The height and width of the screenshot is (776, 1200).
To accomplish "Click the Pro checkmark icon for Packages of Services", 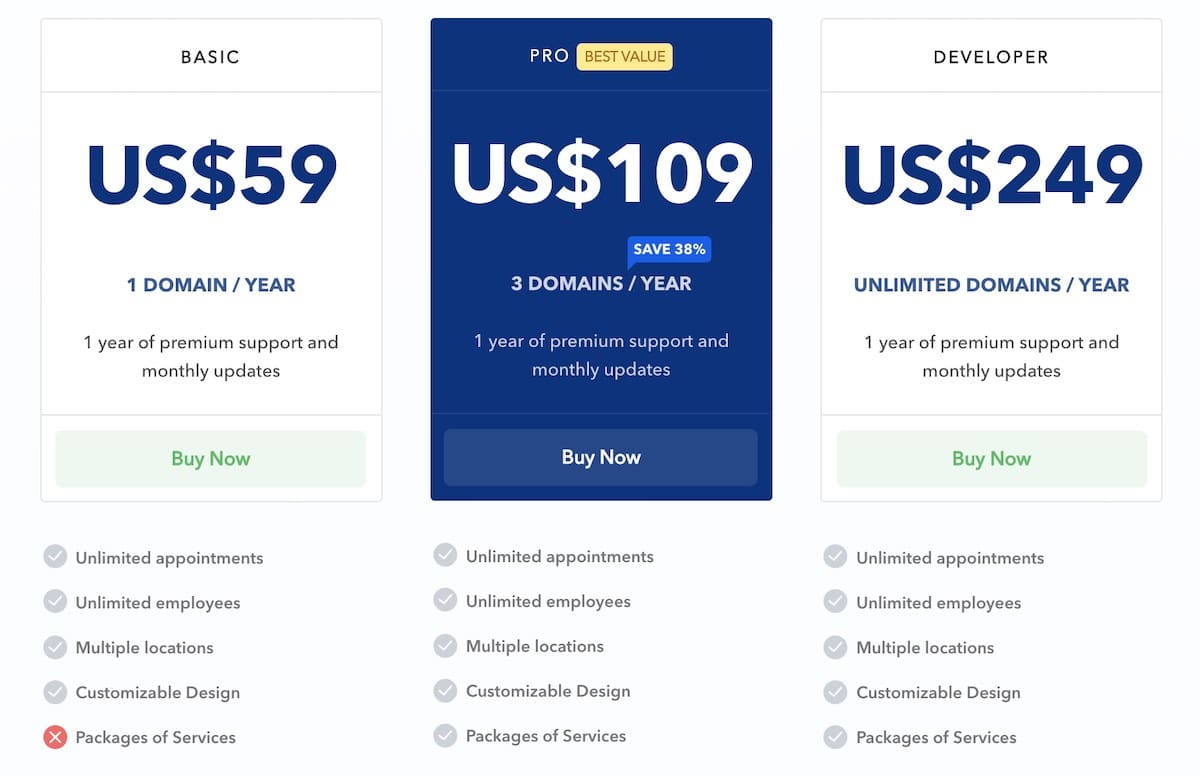I will [445, 736].
